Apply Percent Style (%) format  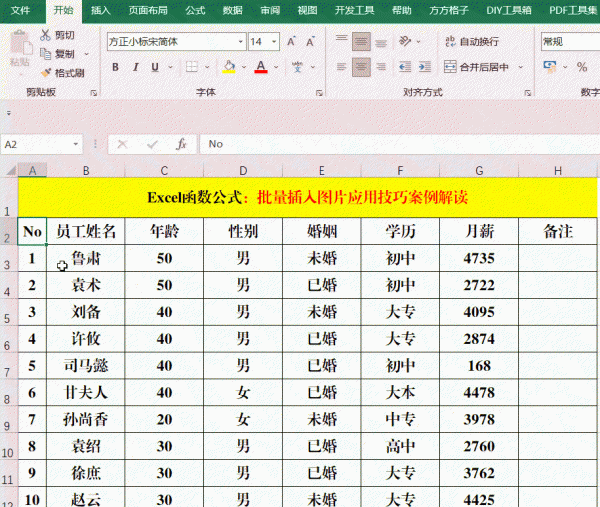pos(582,67)
